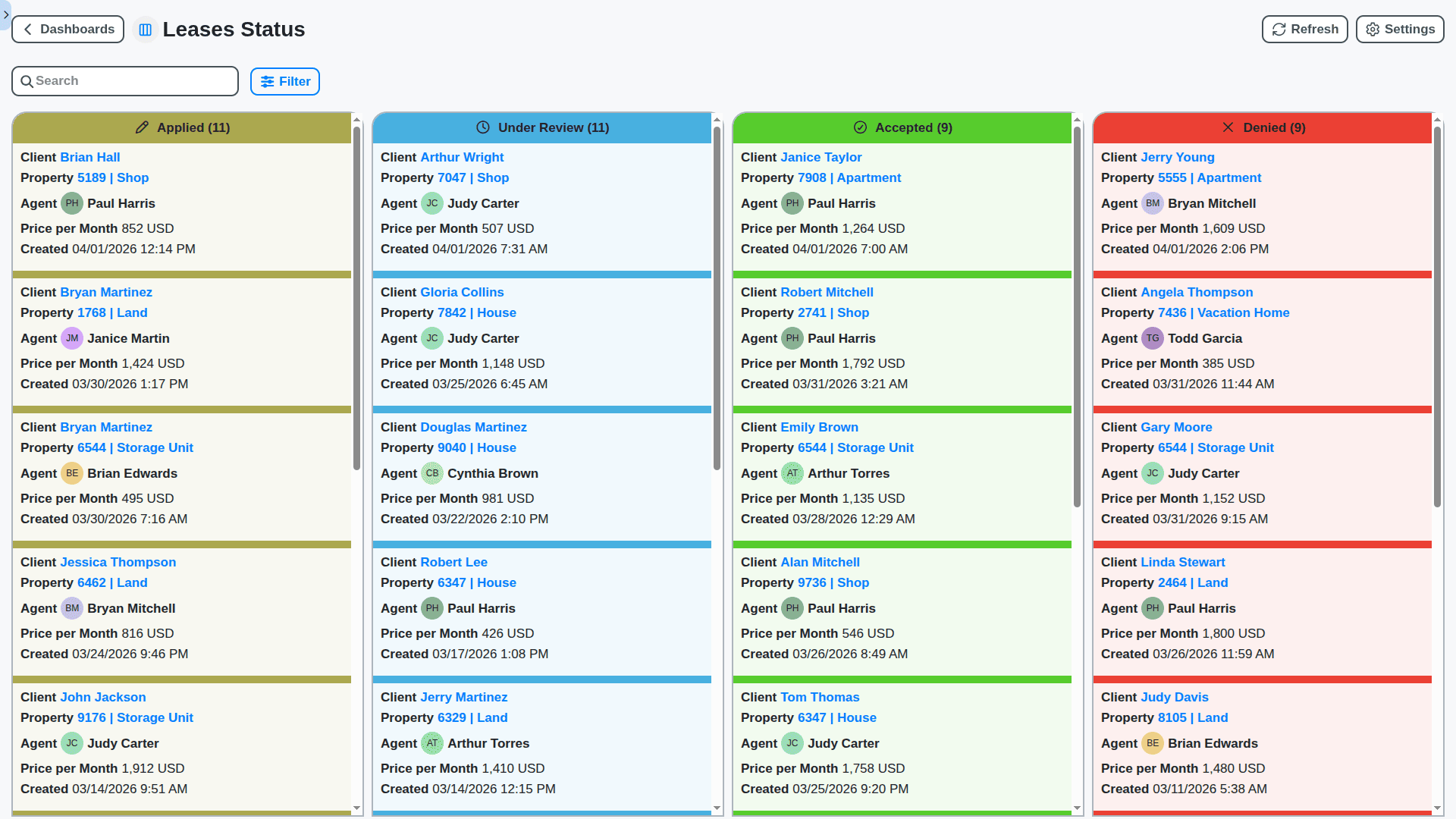
Task: Click the X icon in the Denied header
Action: tap(1228, 127)
